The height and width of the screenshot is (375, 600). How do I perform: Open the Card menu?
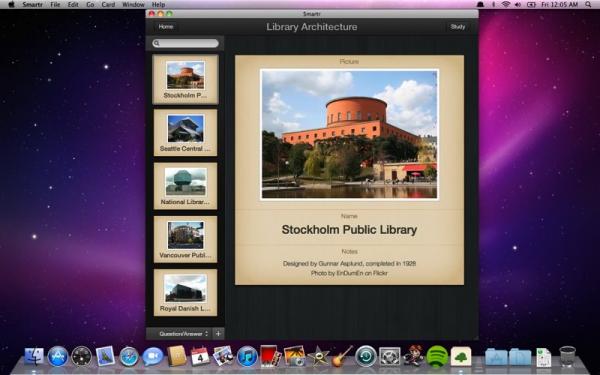tap(108, 5)
